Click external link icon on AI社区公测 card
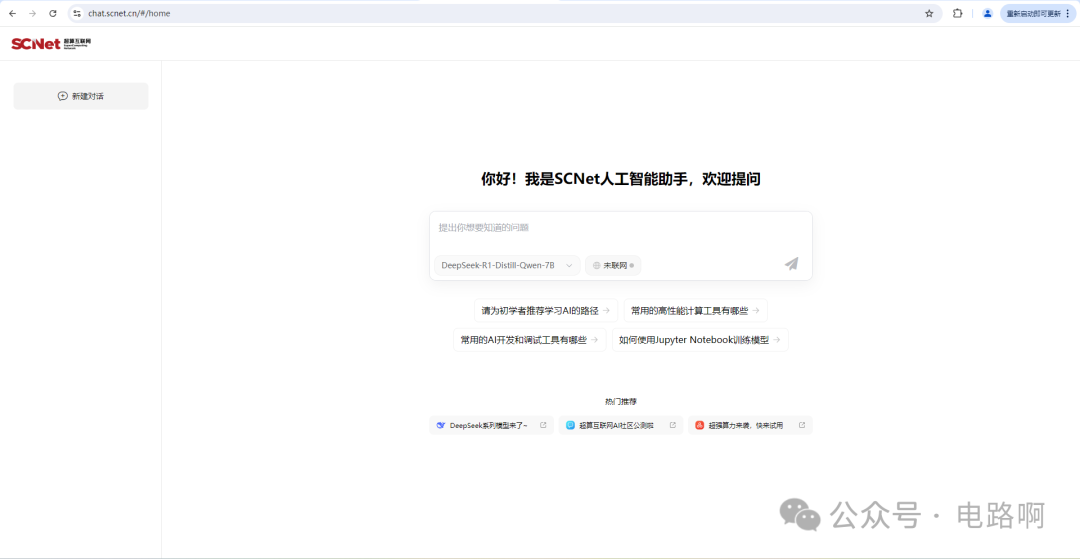 672,425
